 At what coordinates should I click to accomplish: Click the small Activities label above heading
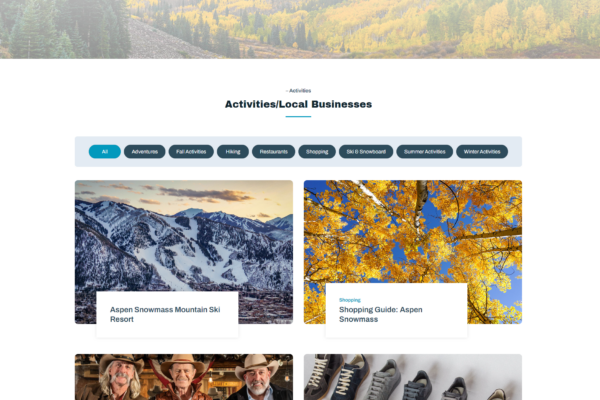298,91
